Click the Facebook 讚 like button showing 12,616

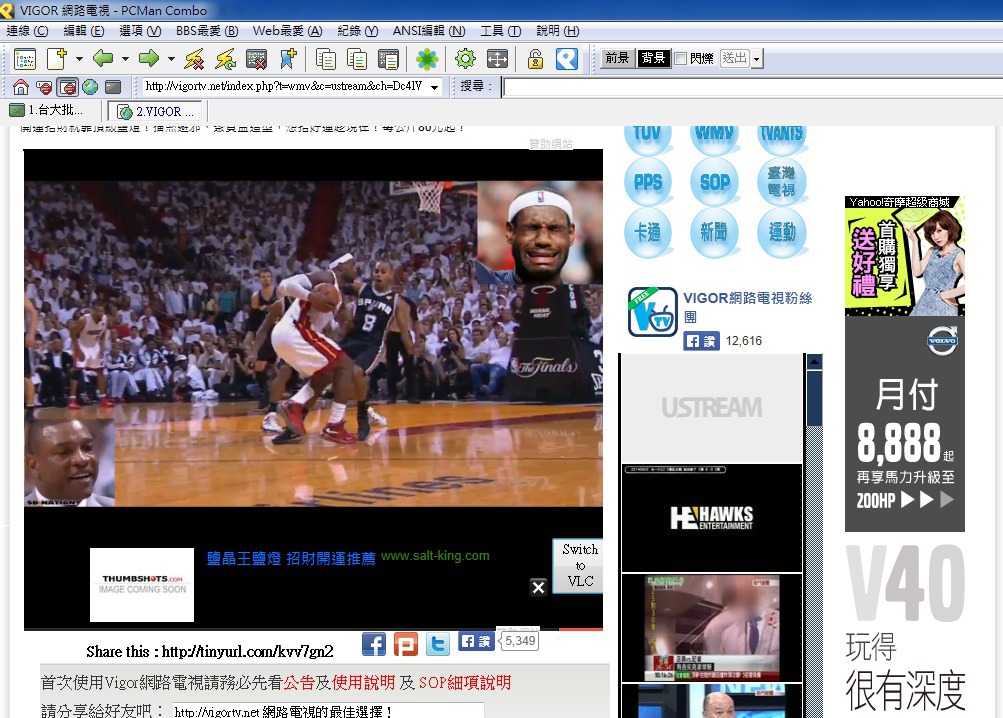click(702, 341)
